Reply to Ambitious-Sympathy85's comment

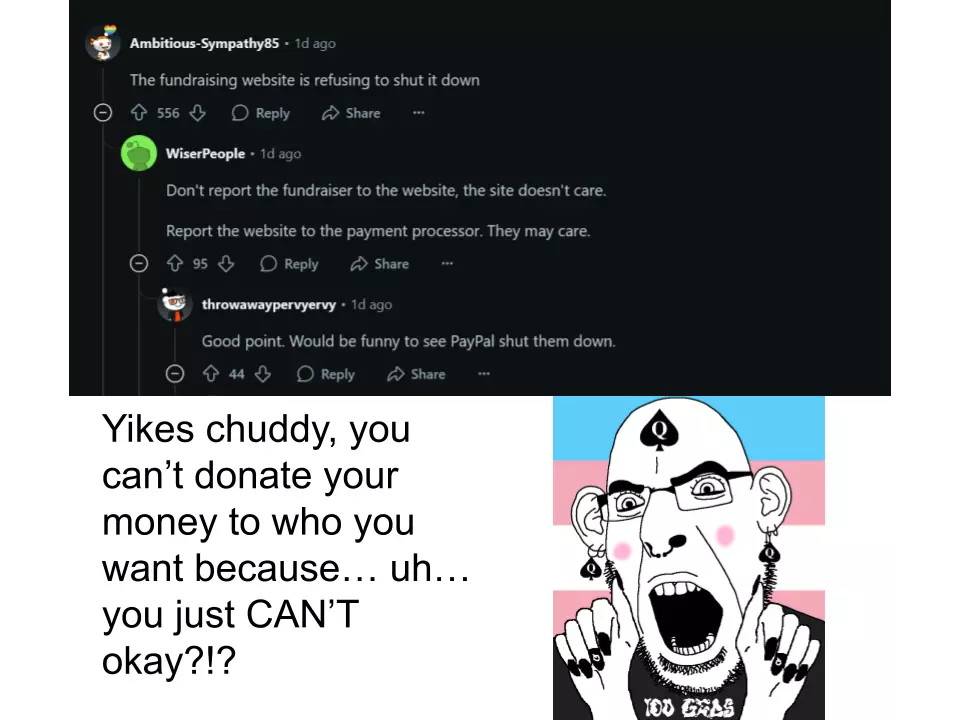click(x=261, y=113)
